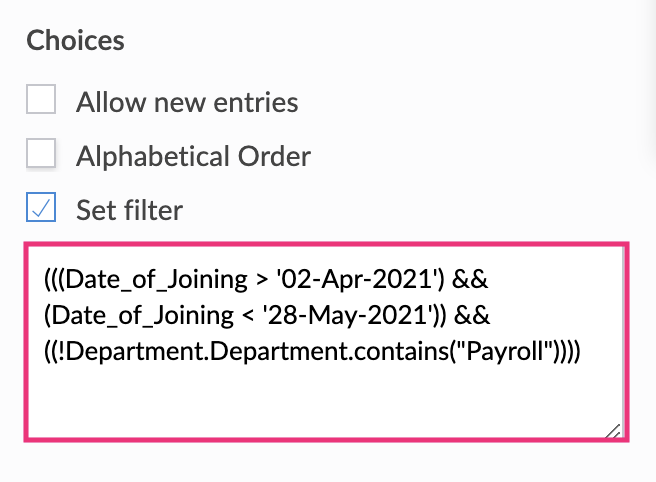Image resolution: width=656 pixels, height=482 pixels.
Task: Click the 'Alphabetical Order' label text
Action: pyautogui.click(x=193, y=156)
